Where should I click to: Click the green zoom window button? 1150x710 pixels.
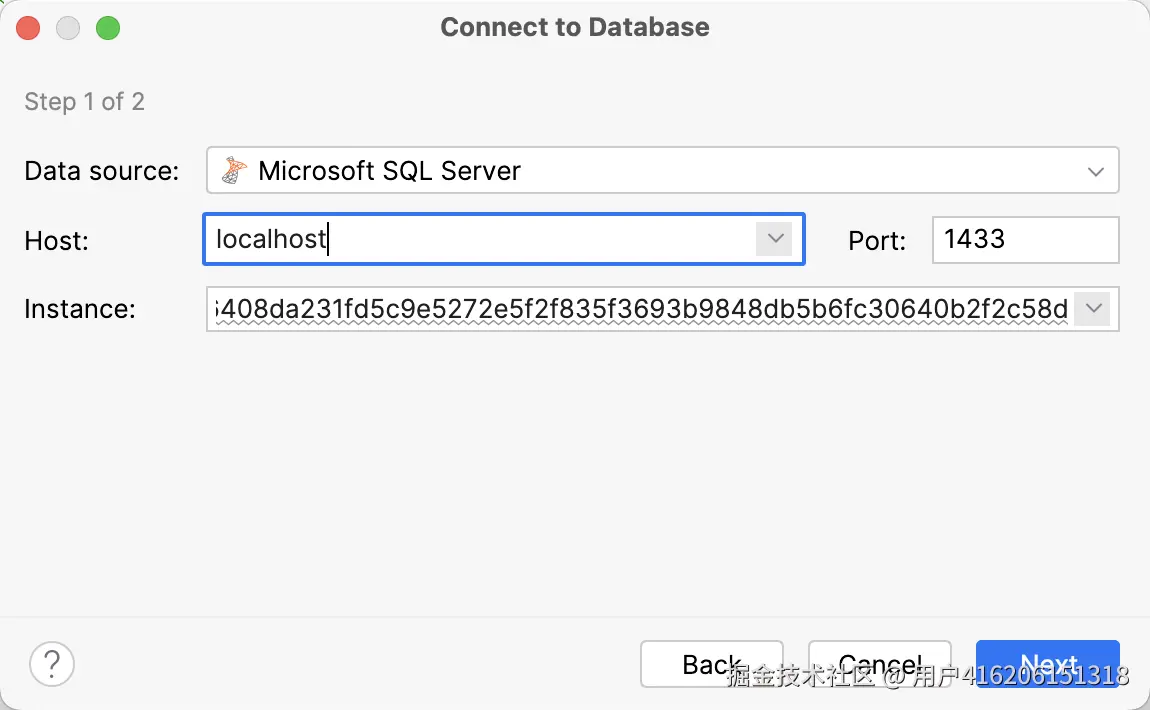coord(108,28)
